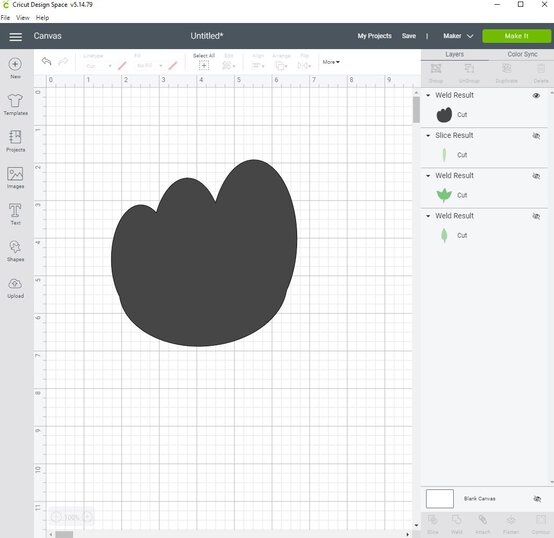Select the black shape thumbnail in Layers
Screen dimensions: 554x538
444,115
